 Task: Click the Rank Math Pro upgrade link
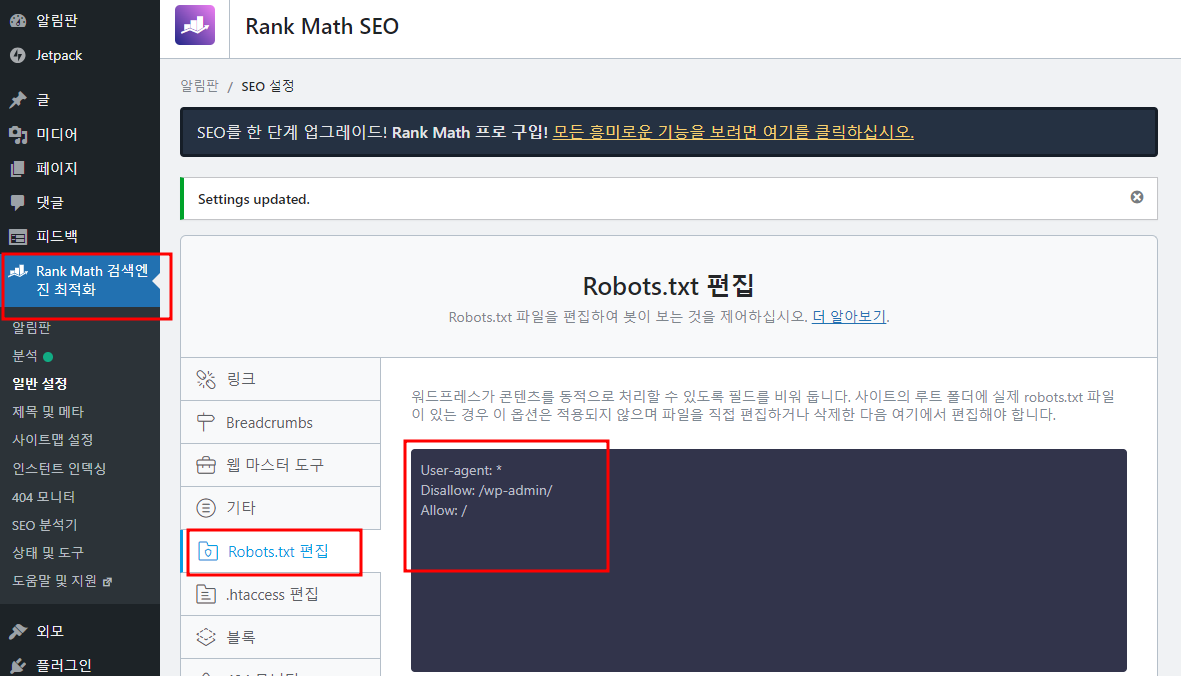coord(763,131)
